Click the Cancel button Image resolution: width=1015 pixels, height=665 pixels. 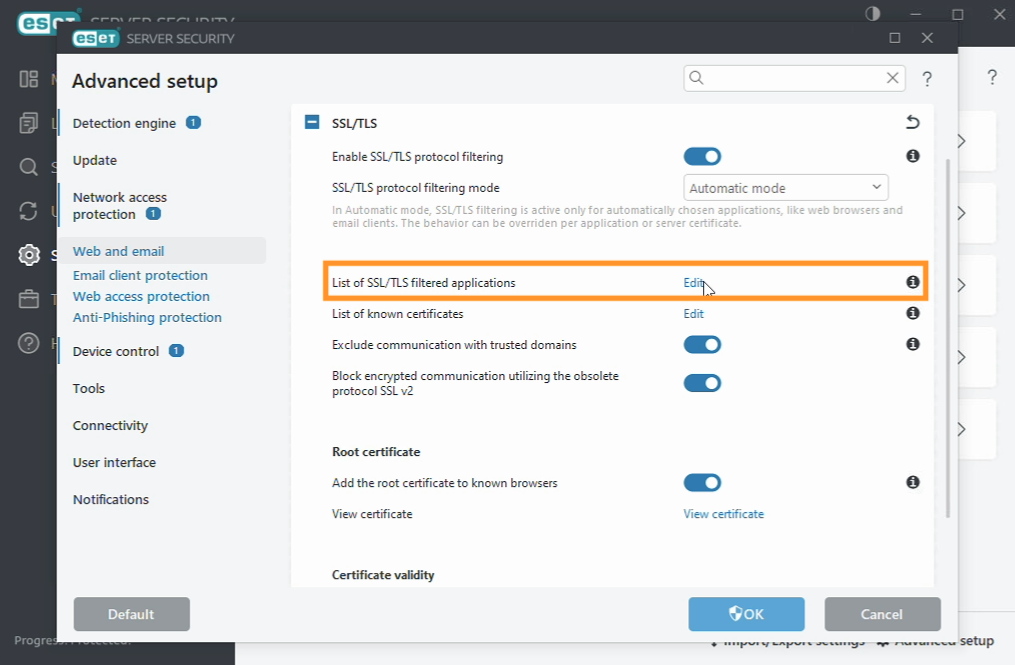click(882, 614)
